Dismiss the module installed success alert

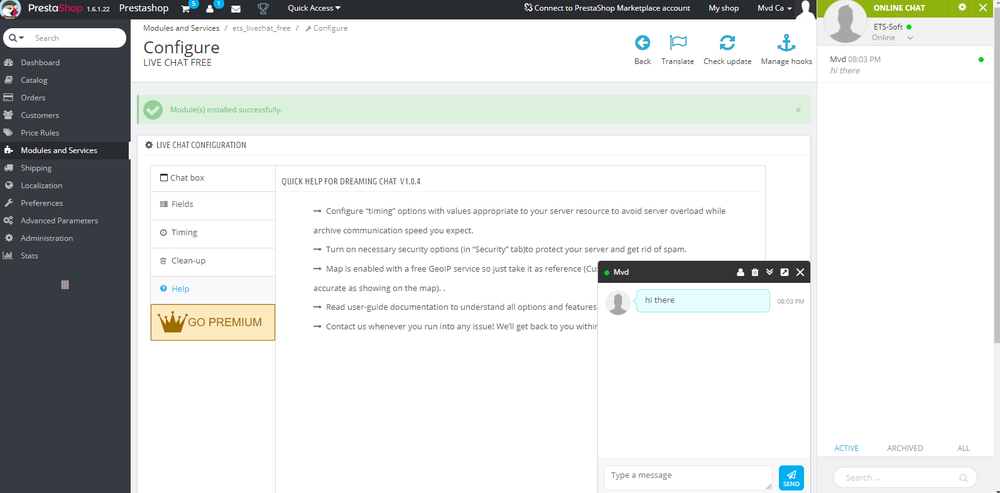click(798, 110)
